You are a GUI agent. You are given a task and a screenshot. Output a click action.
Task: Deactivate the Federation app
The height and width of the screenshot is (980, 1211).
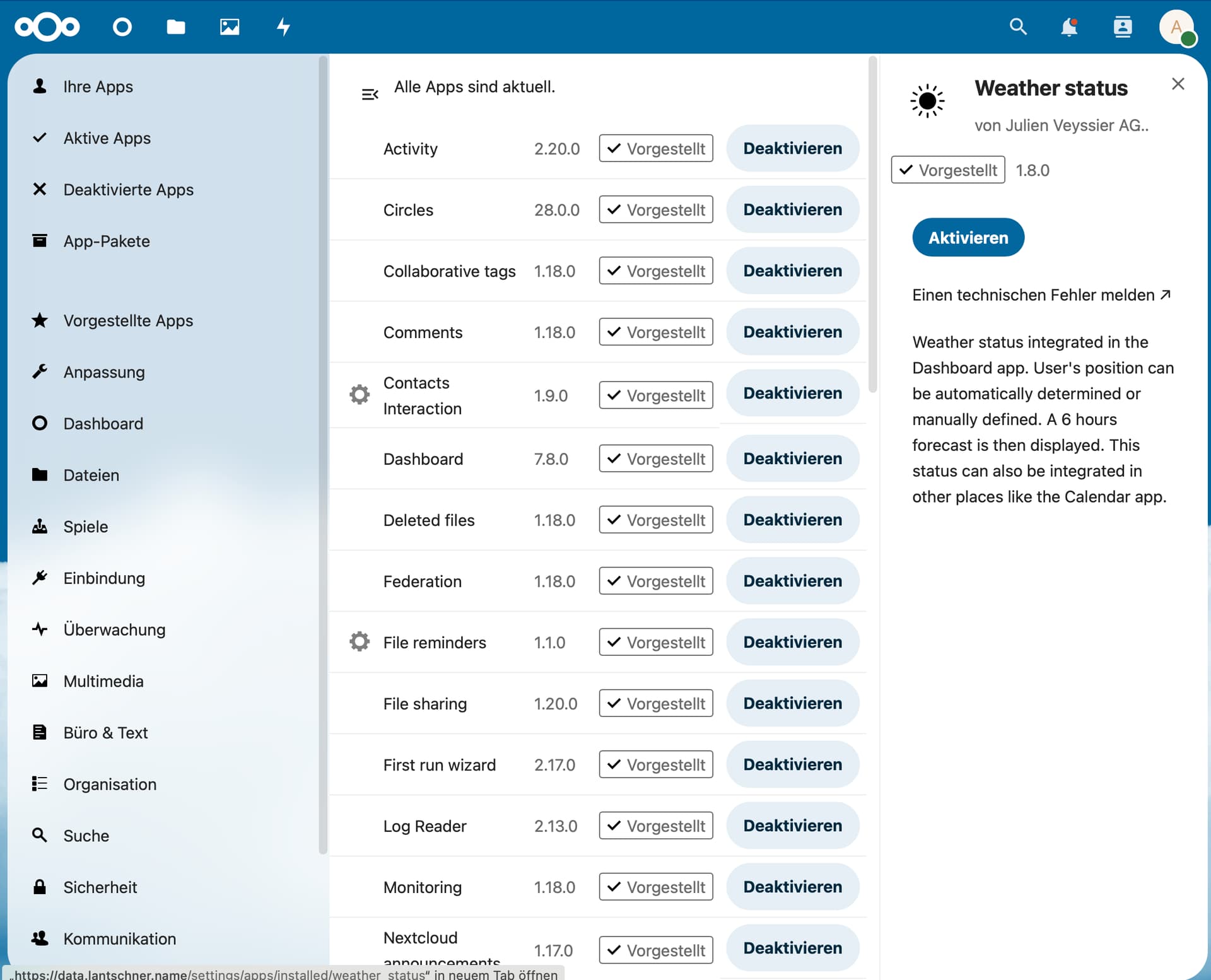(x=793, y=581)
